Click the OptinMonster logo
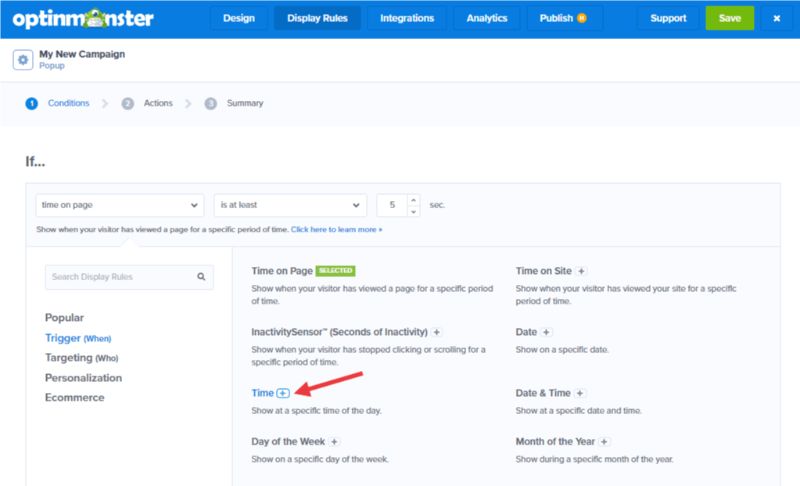The width and height of the screenshot is (800, 486). tap(83, 18)
